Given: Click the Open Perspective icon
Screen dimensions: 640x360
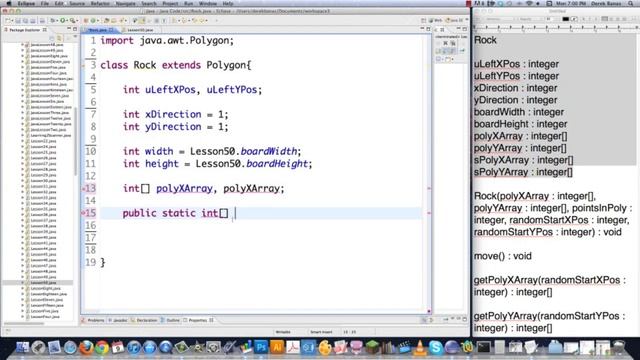Looking at the screenshot, I should click(424, 20).
